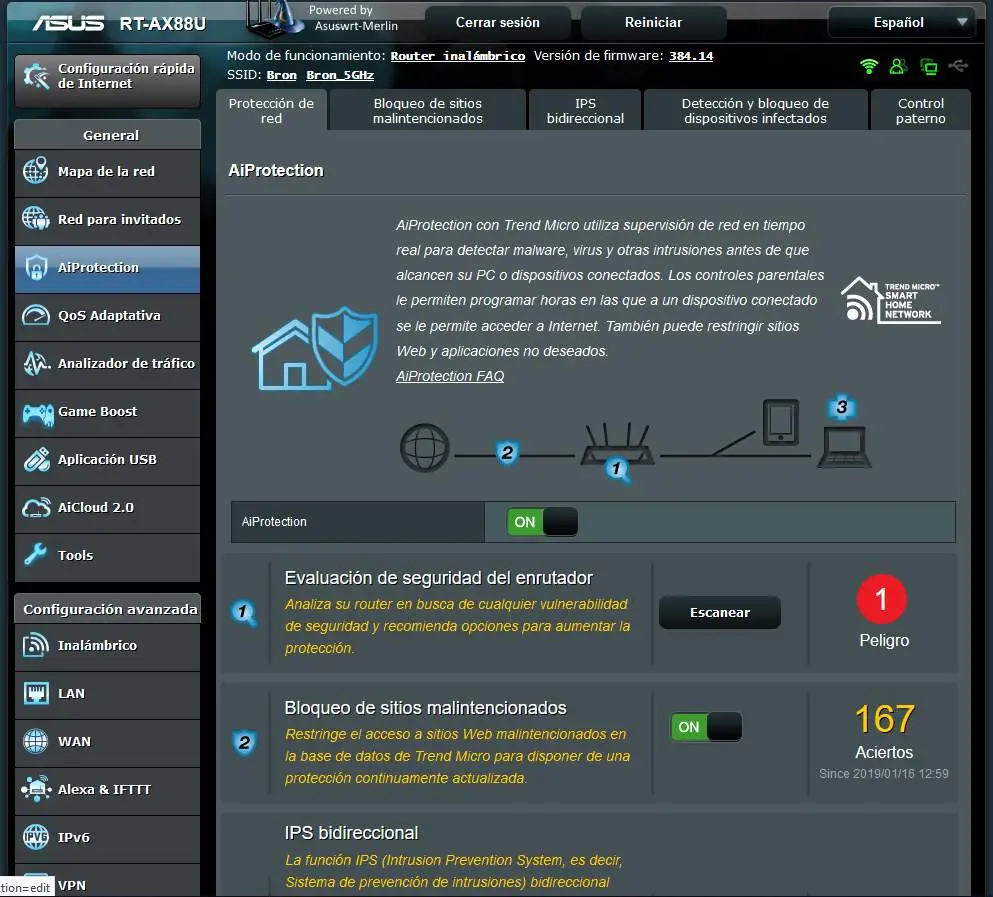Click the AiProtection shield sidebar icon
This screenshot has height=897, width=993.
[36, 267]
